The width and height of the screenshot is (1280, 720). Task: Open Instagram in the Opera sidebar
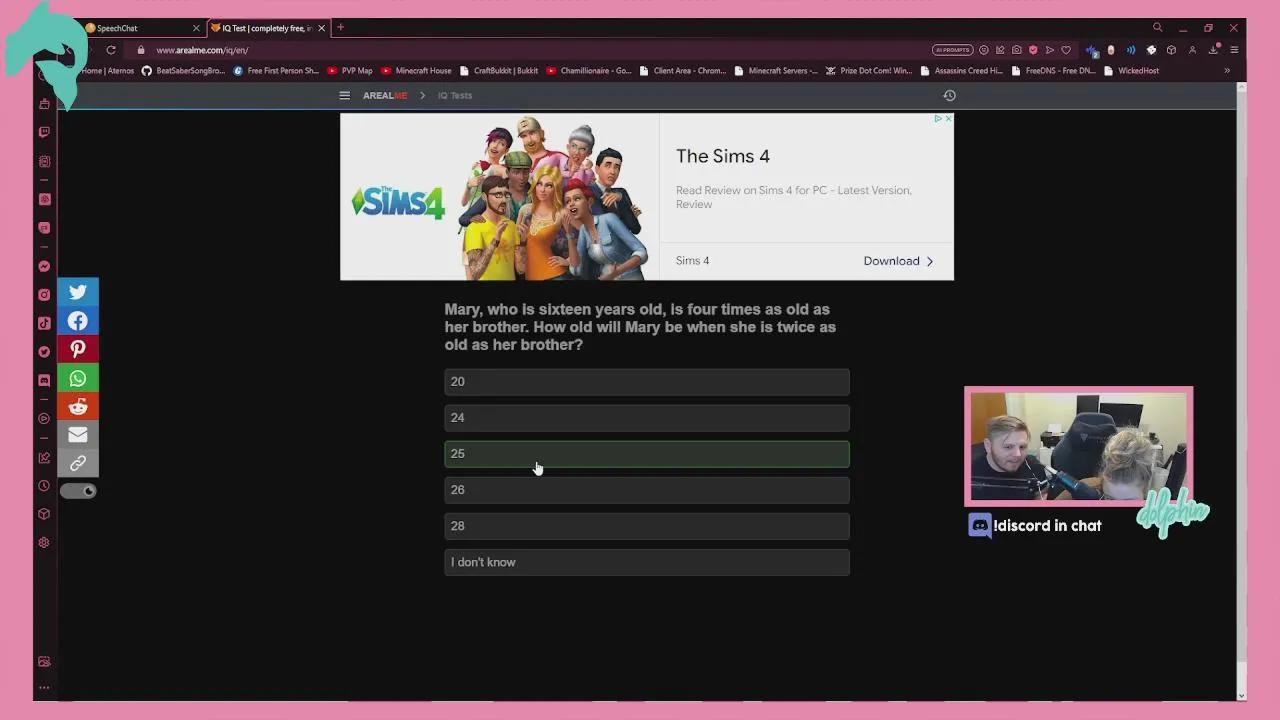tap(44, 295)
